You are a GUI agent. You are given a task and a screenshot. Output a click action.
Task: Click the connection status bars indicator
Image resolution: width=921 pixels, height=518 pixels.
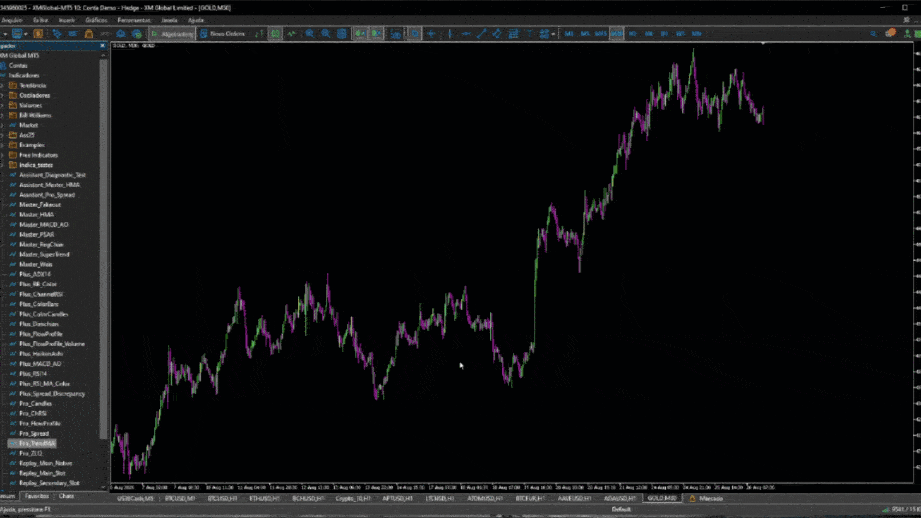pyautogui.click(x=886, y=510)
